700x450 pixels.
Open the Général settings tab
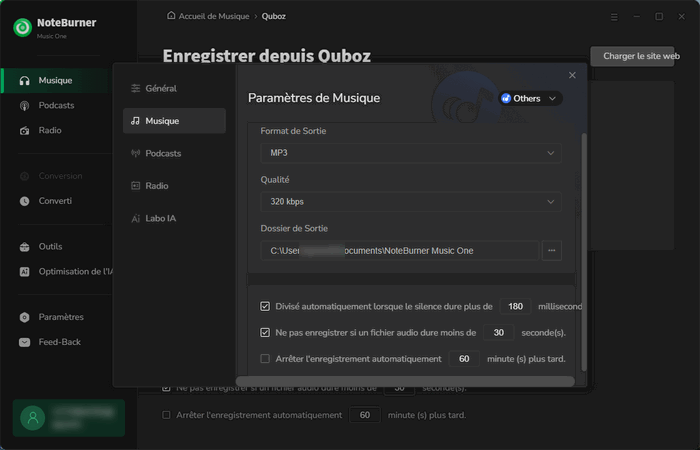click(x=174, y=88)
